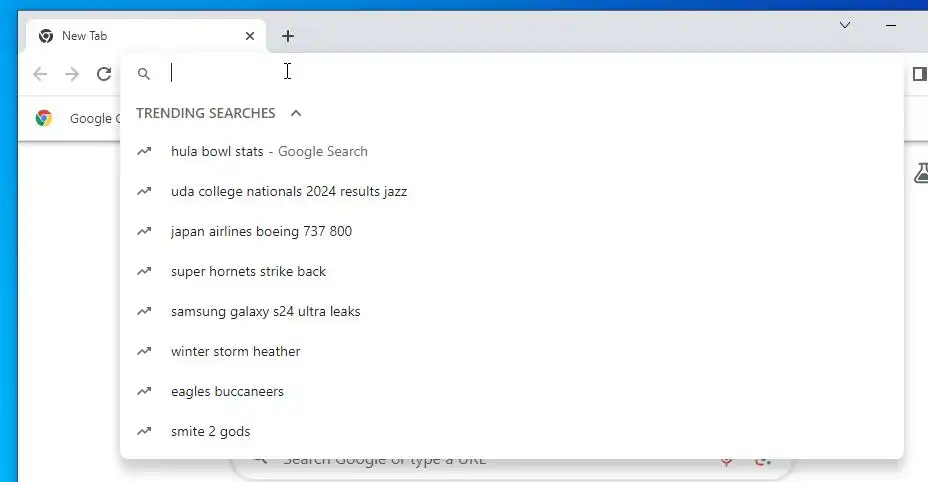Close the New Tab tab
928x482 pixels.
pyautogui.click(x=250, y=36)
